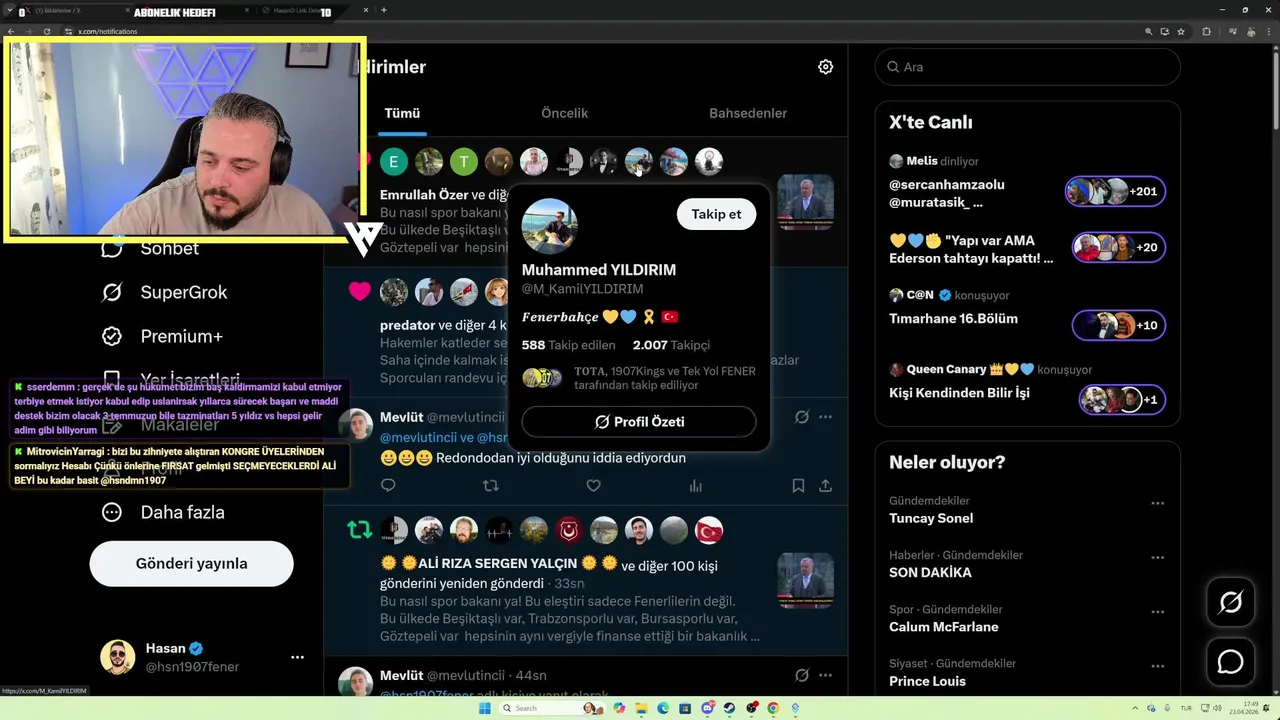Open File Explorer from the taskbar
The width and height of the screenshot is (1280, 720).
[641, 708]
